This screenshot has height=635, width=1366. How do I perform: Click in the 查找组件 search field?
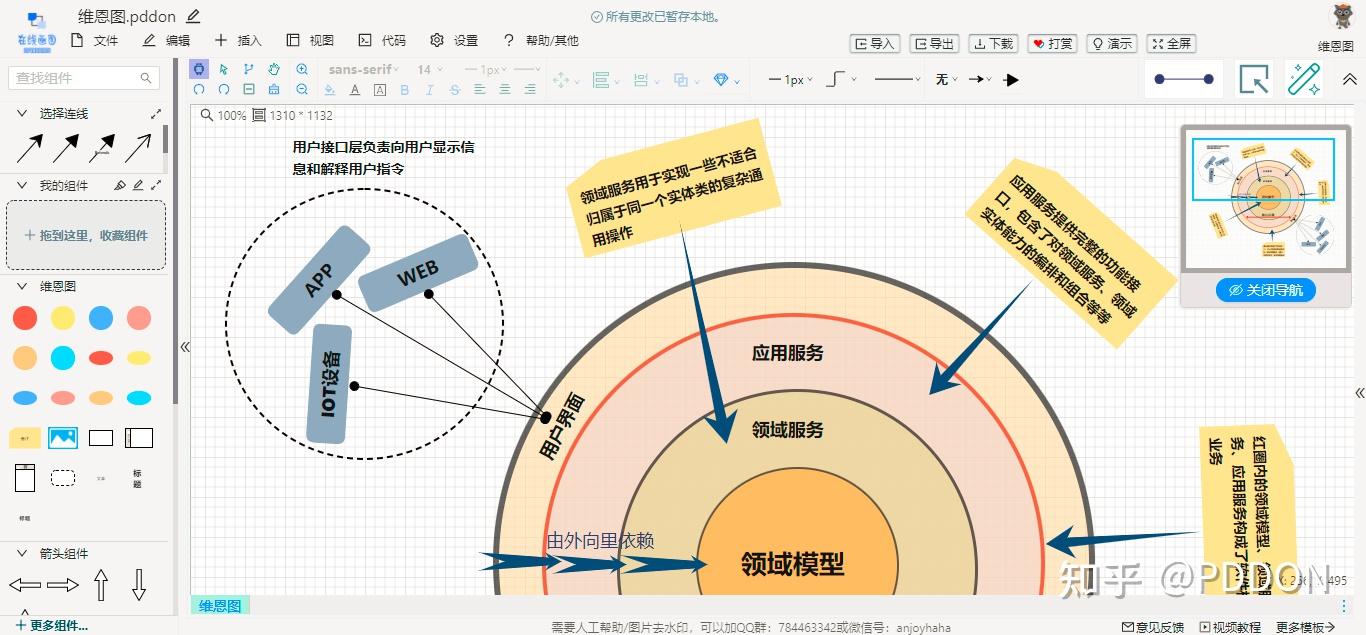84,78
